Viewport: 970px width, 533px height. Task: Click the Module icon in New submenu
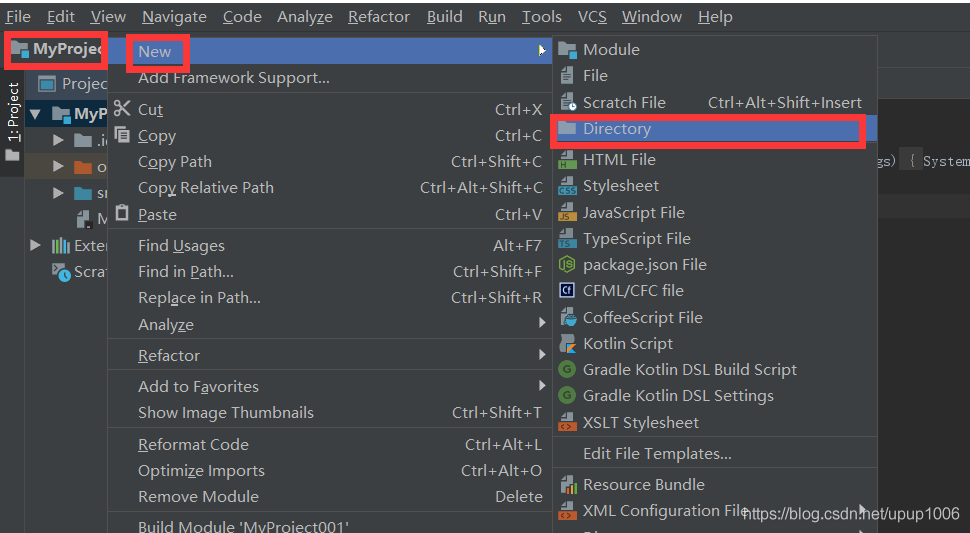tap(568, 50)
